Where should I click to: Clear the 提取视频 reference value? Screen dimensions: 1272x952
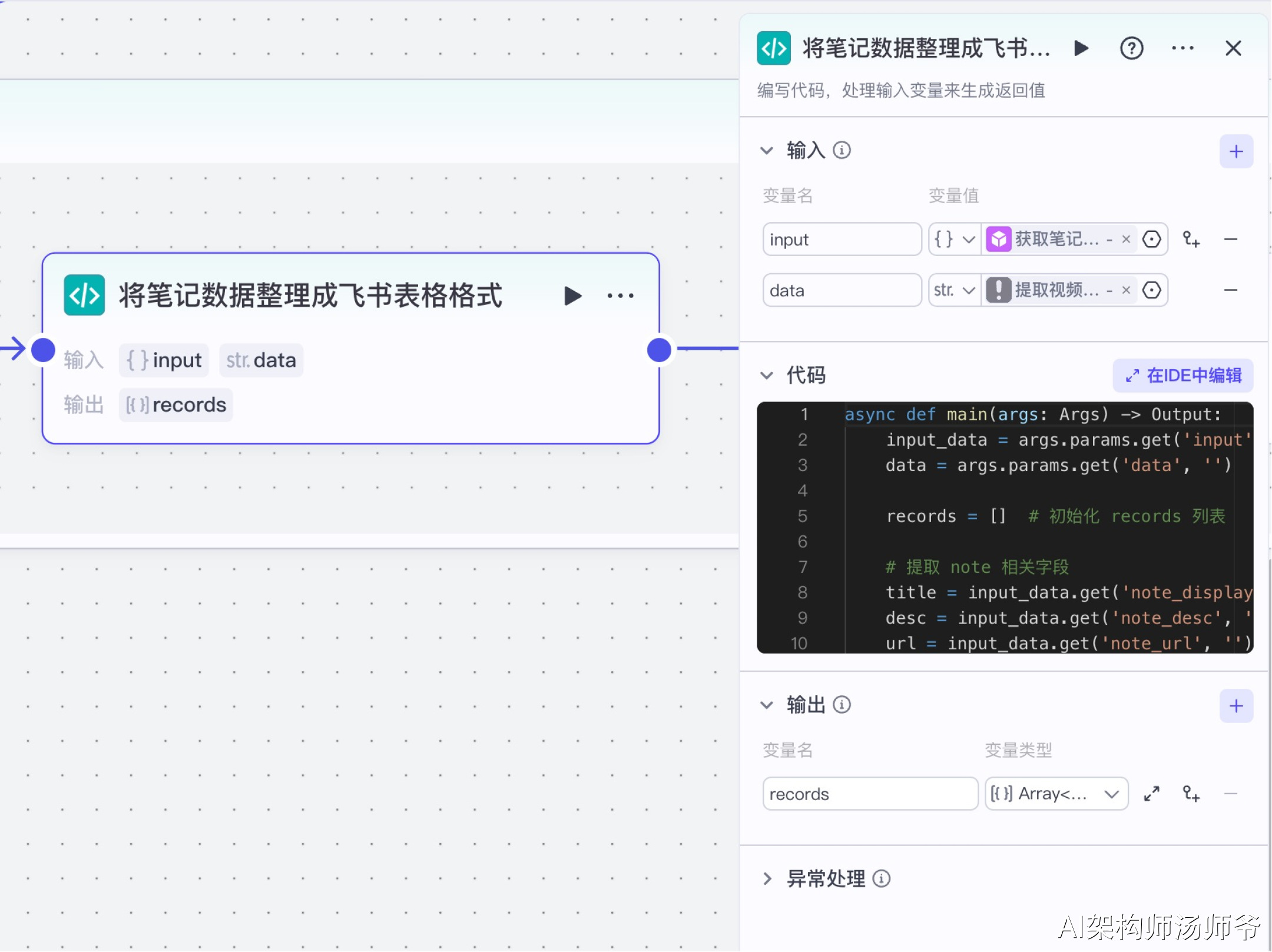click(x=1126, y=290)
